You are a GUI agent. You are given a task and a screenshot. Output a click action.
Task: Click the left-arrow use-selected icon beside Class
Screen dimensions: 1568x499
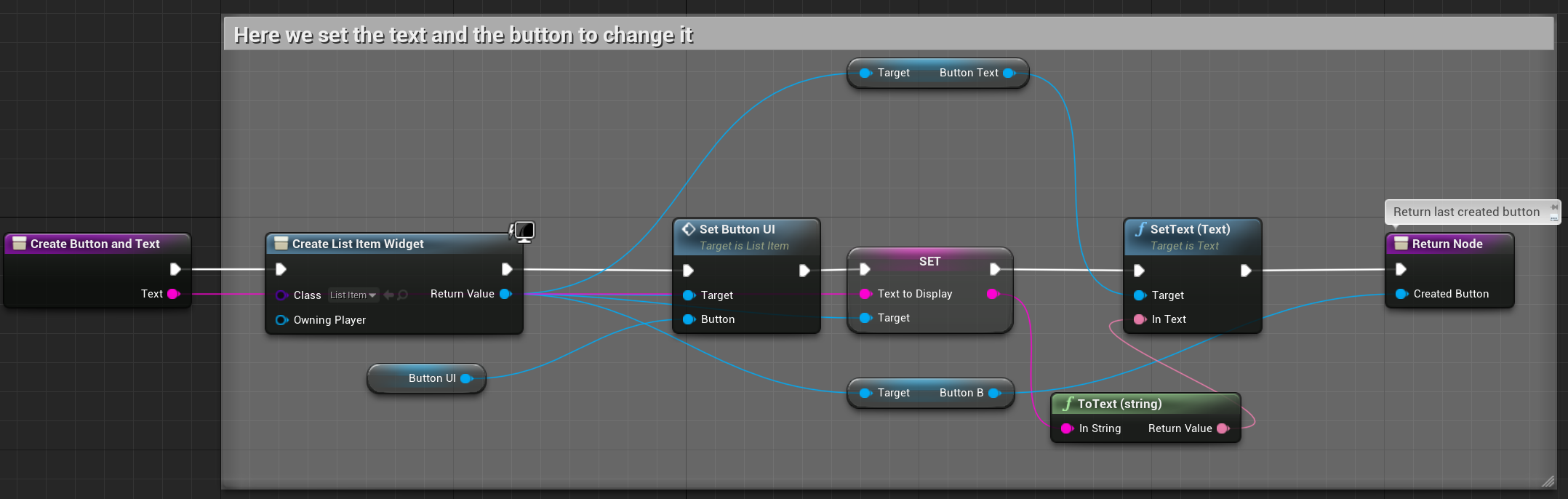388,295
